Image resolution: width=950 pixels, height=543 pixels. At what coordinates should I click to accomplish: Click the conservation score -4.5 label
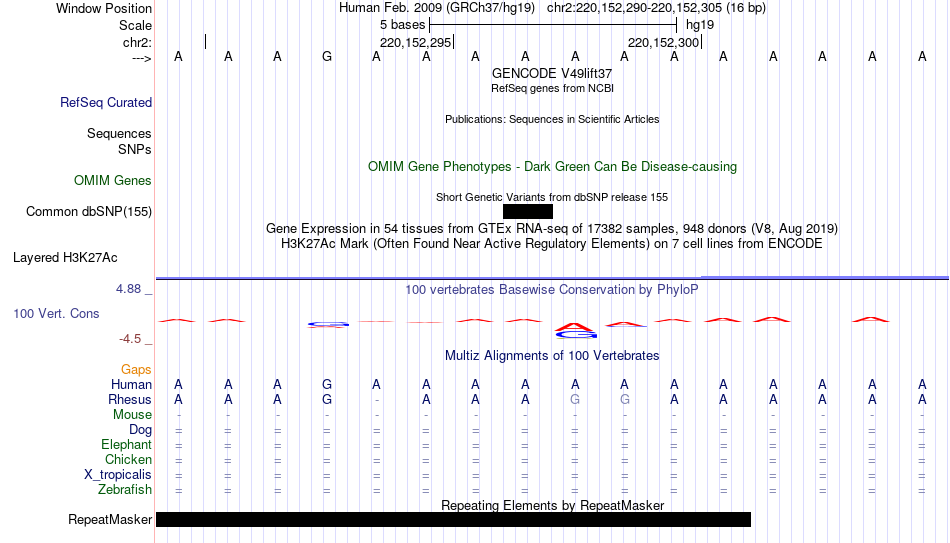[130, 339]
